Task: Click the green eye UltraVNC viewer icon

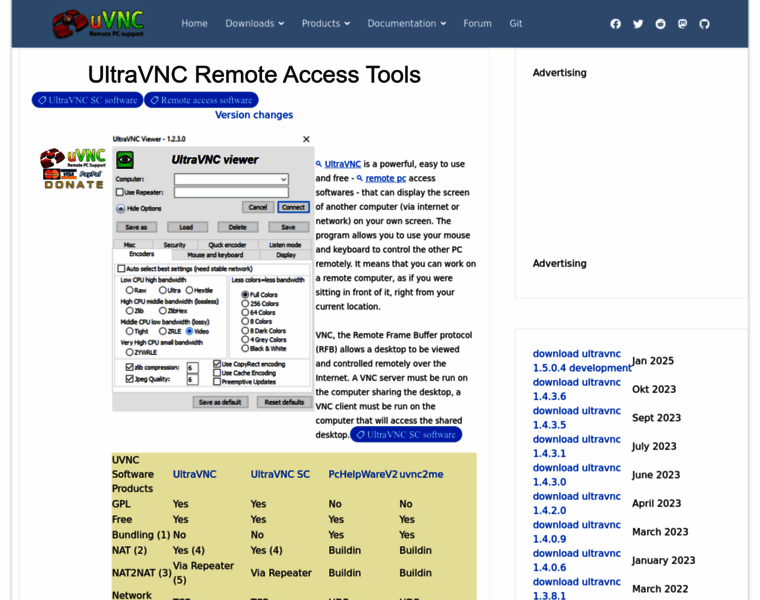Action: tap(125, 160)
